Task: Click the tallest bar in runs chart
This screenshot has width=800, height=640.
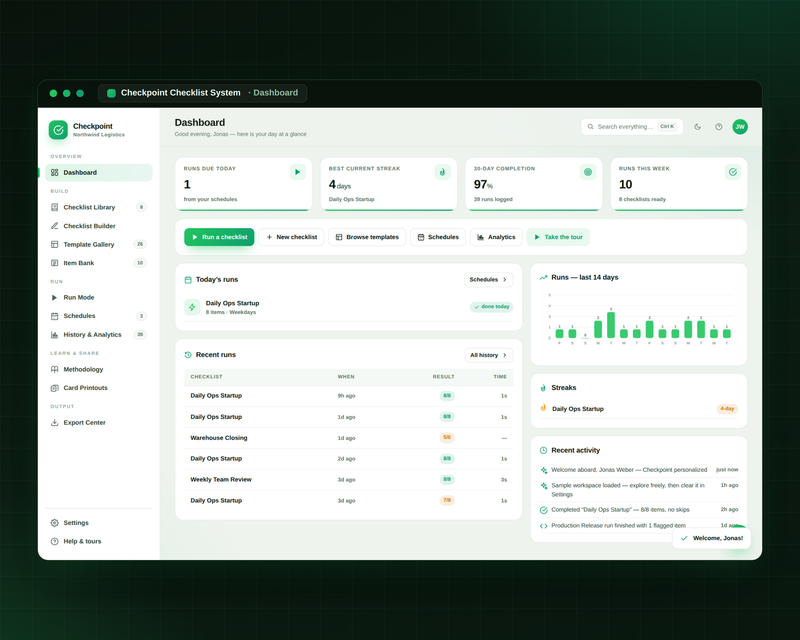Action: 611,325
